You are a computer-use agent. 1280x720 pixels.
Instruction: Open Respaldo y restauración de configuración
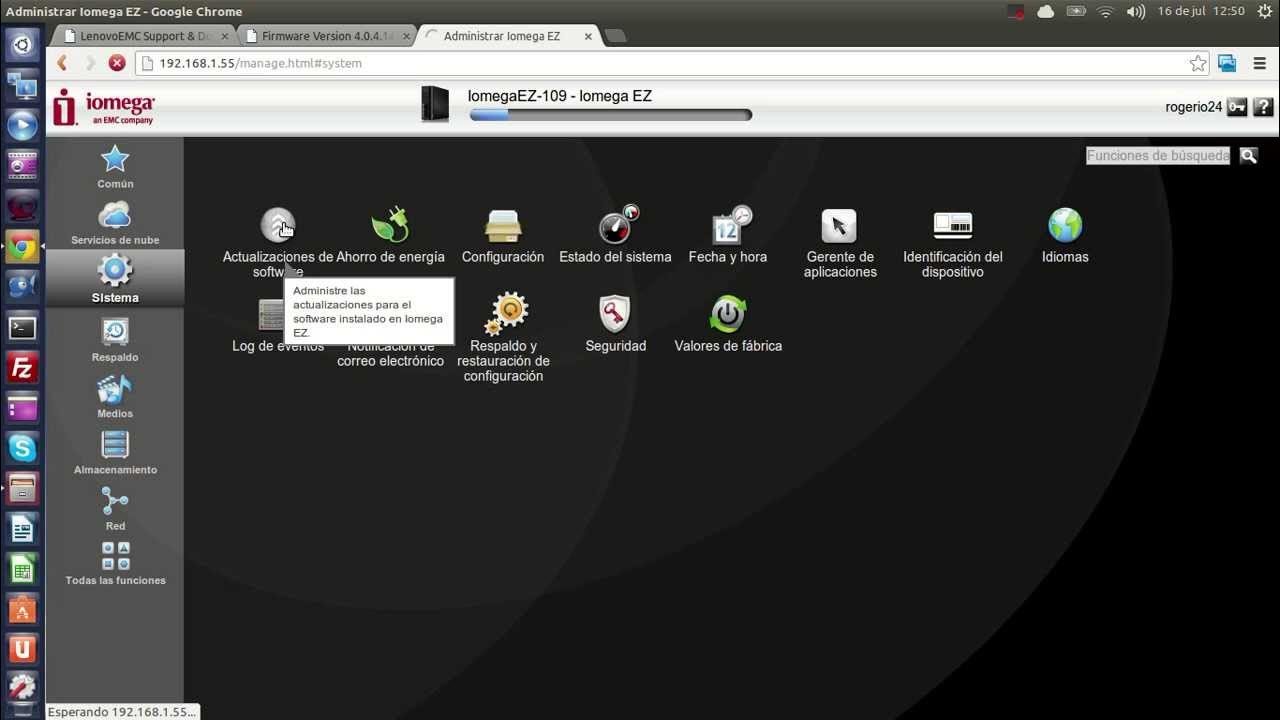[x=504, y=314]
